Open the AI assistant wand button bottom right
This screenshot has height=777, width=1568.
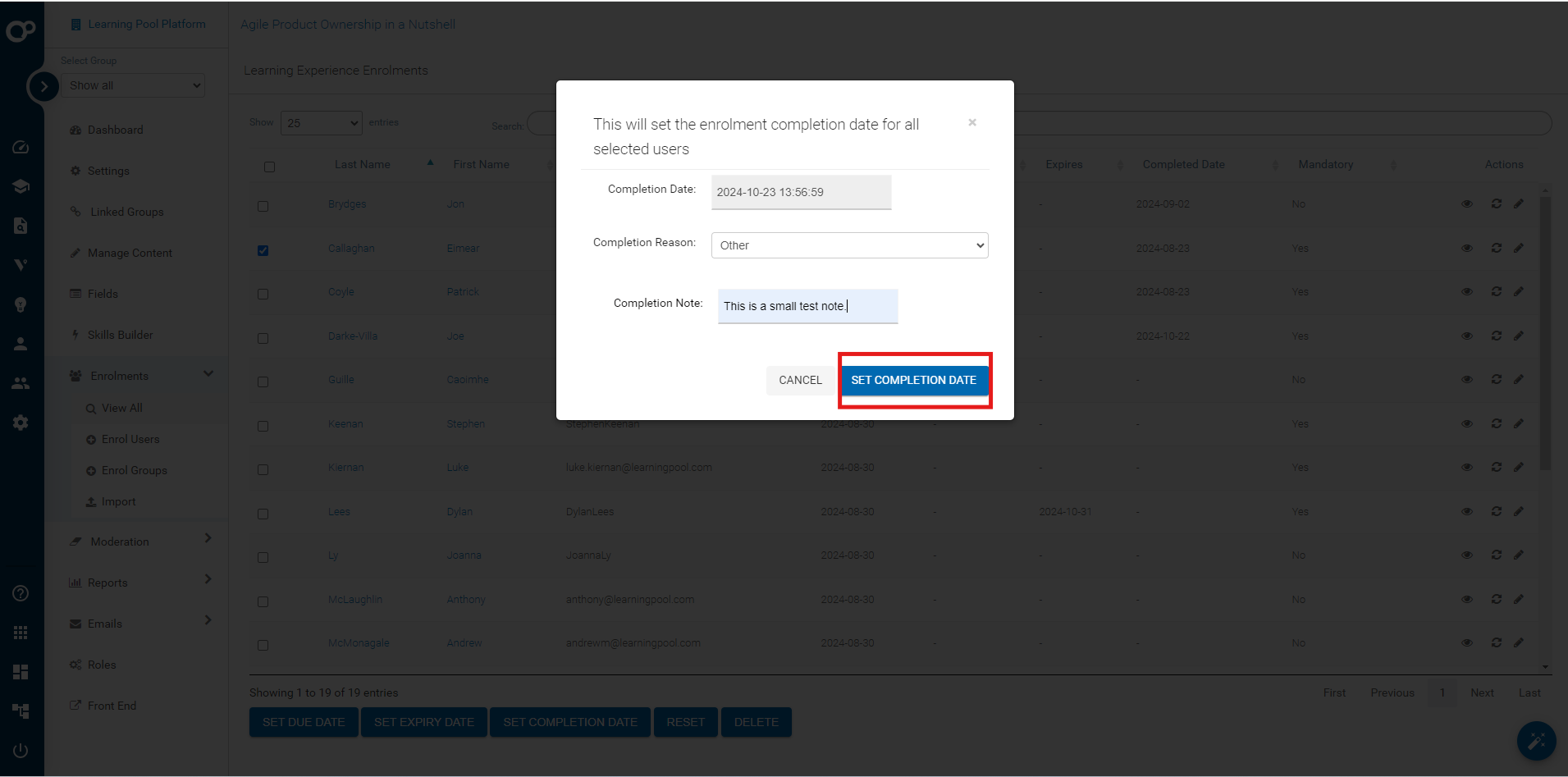(x=1538, y=741)
